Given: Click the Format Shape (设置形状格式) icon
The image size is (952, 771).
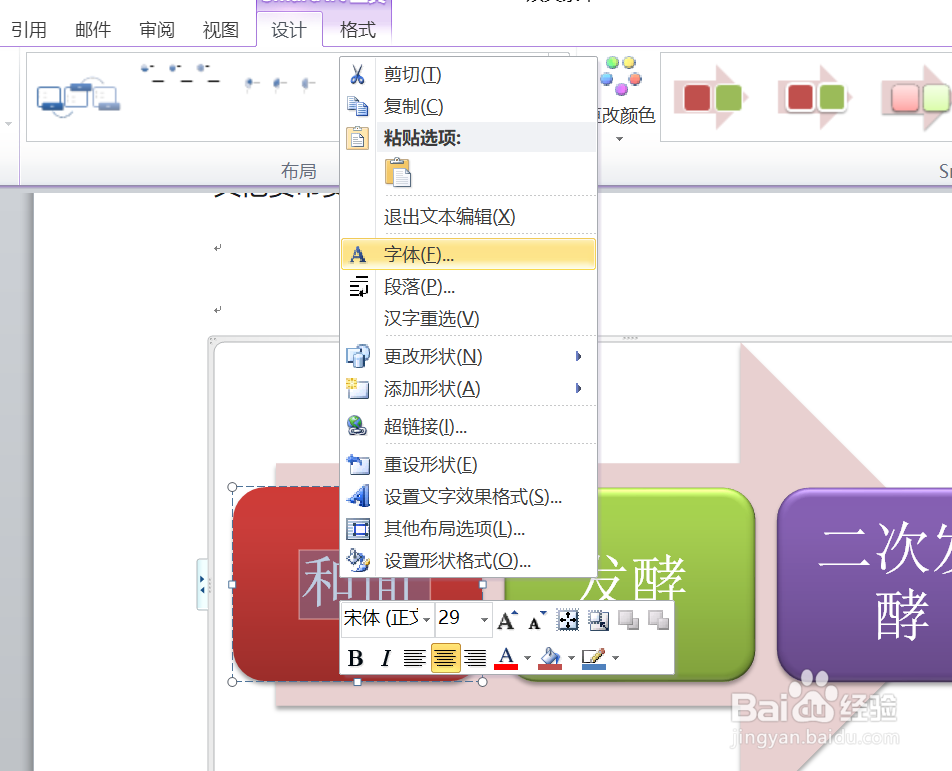Looking at the screenshot, I should tap(357, 561).
